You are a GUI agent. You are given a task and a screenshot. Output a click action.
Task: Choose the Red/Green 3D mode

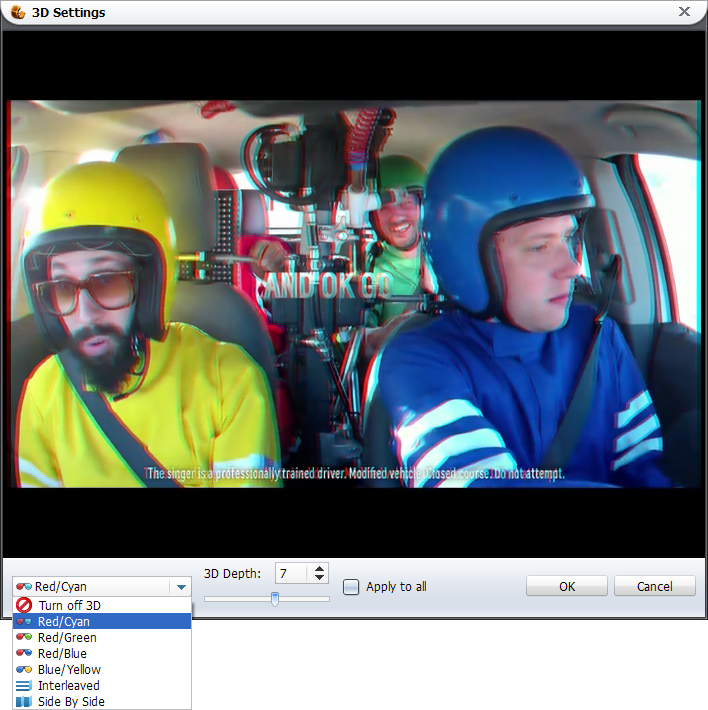pos(102,638)
